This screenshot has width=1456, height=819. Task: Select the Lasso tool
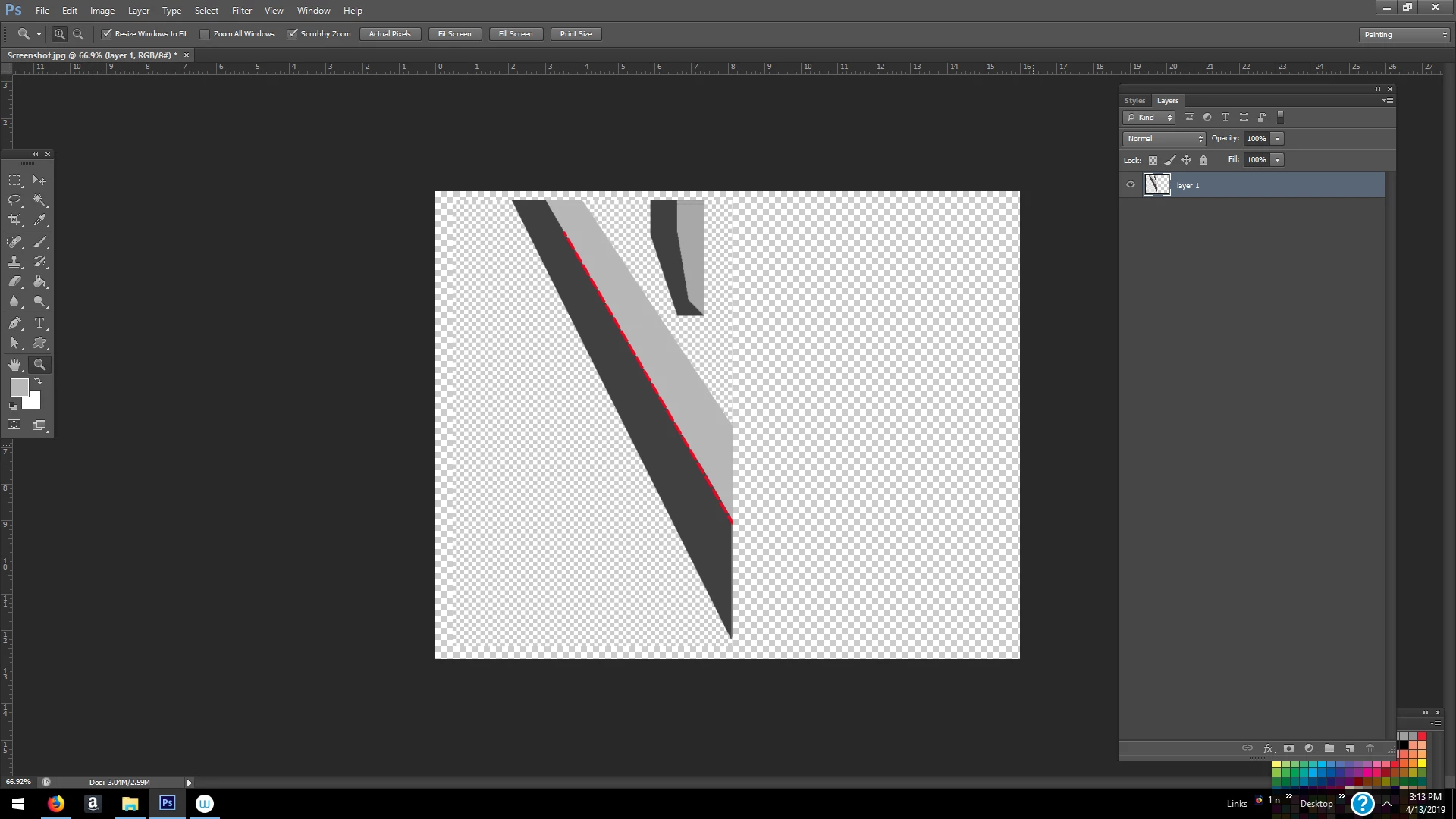click(14, 200)
